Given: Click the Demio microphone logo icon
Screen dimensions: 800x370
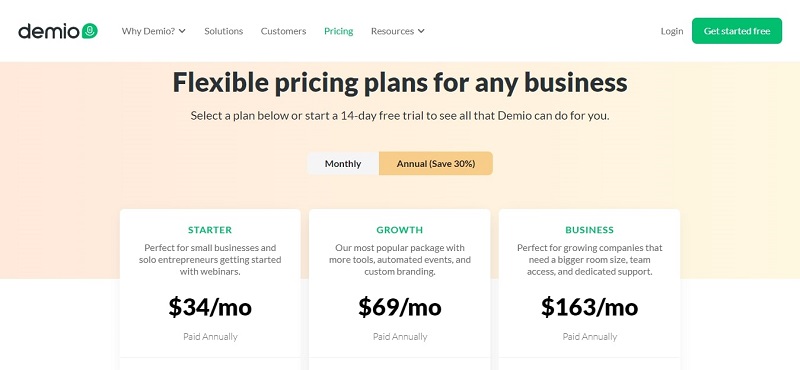Looking at the screenshot, I should (89, 31).
